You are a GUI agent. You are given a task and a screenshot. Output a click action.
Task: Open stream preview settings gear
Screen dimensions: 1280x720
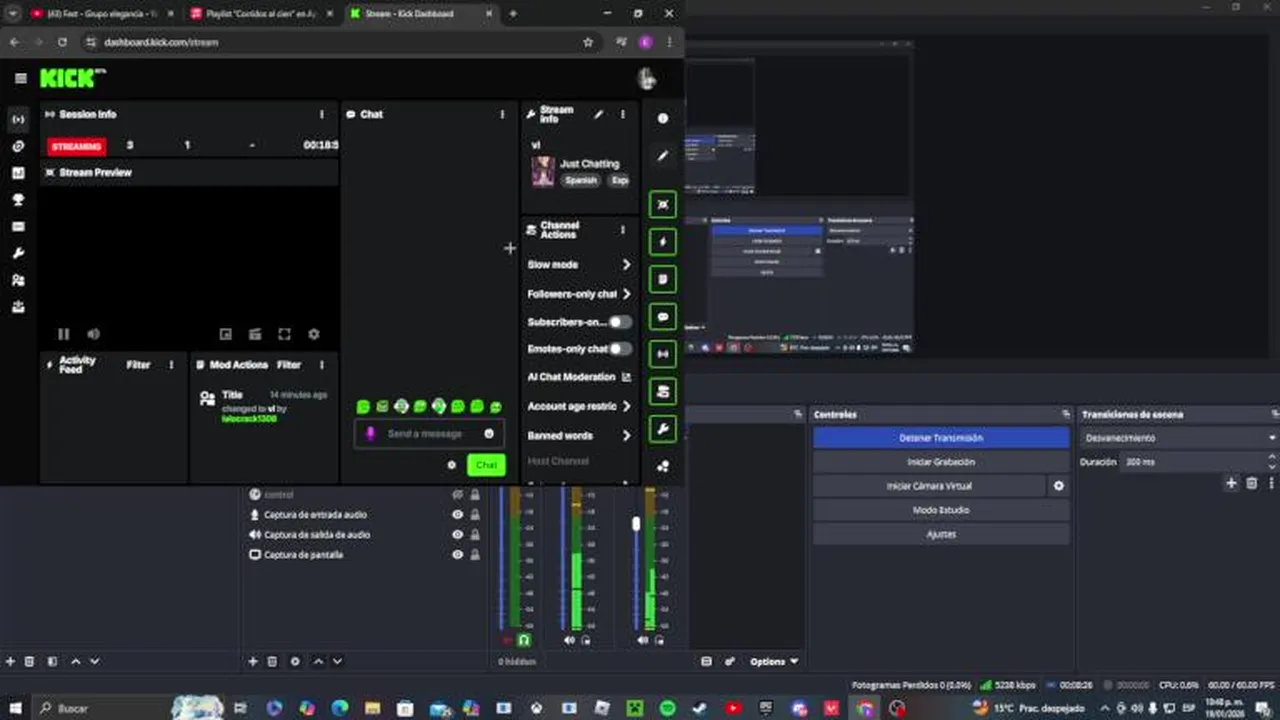313,334
